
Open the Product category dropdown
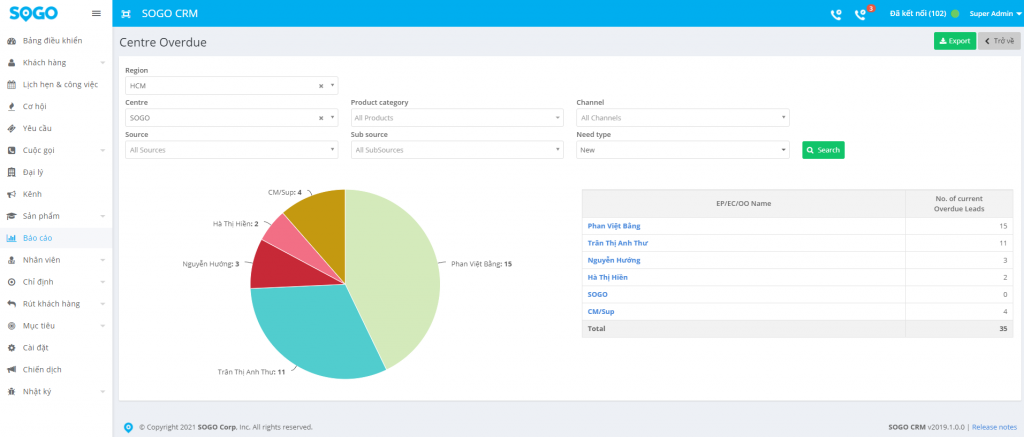point(457,118)
